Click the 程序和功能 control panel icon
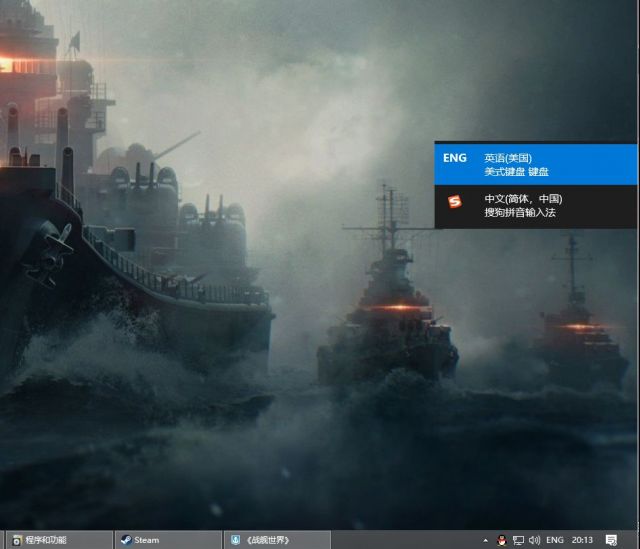This screenshot has height=549, width=640. (x=16, y=540)
